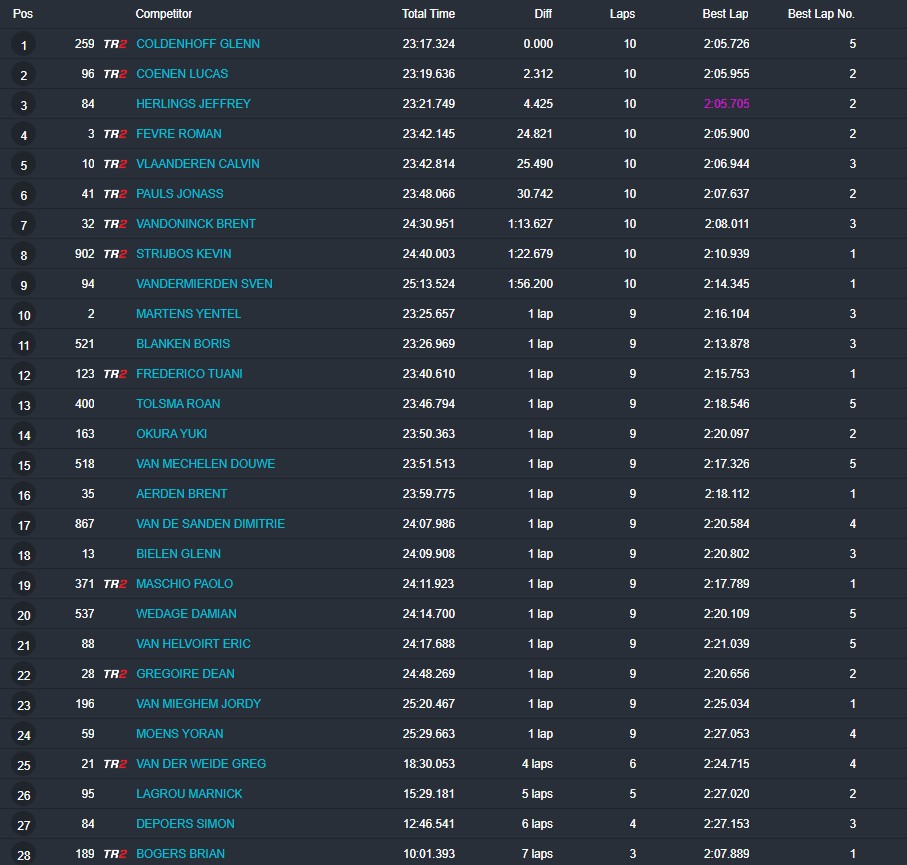Click the TR2 badge beside Coldenhoff Glenn
Image resolution: width=907 pixels, height=865 pixels.
pyautogui.click(x=115, y=44)
